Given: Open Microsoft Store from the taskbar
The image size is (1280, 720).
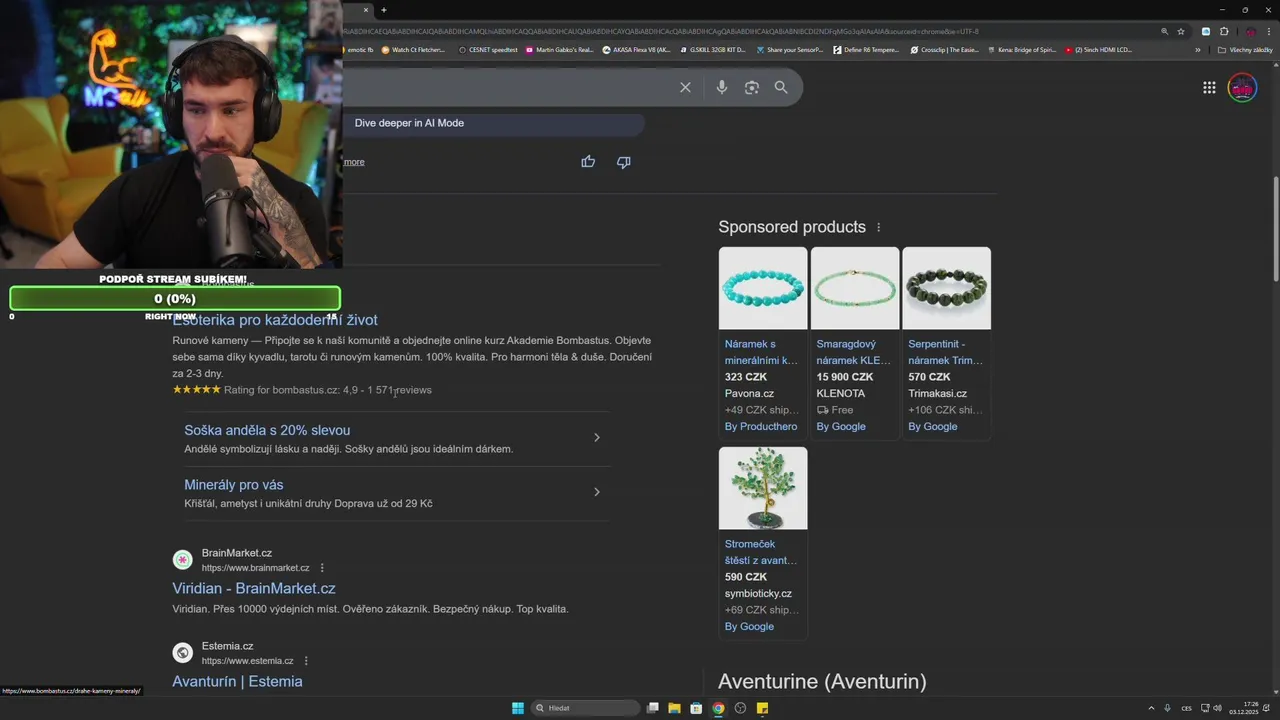Looking at the screenshot, I should 696,708.
